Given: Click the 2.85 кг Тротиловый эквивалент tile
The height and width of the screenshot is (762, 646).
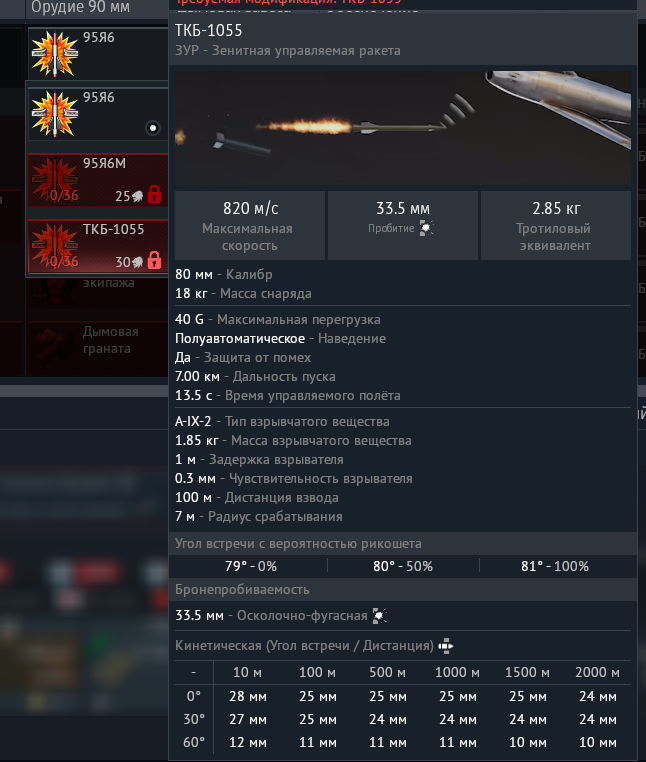Looking at the screenshot, I should coord(555,226).
